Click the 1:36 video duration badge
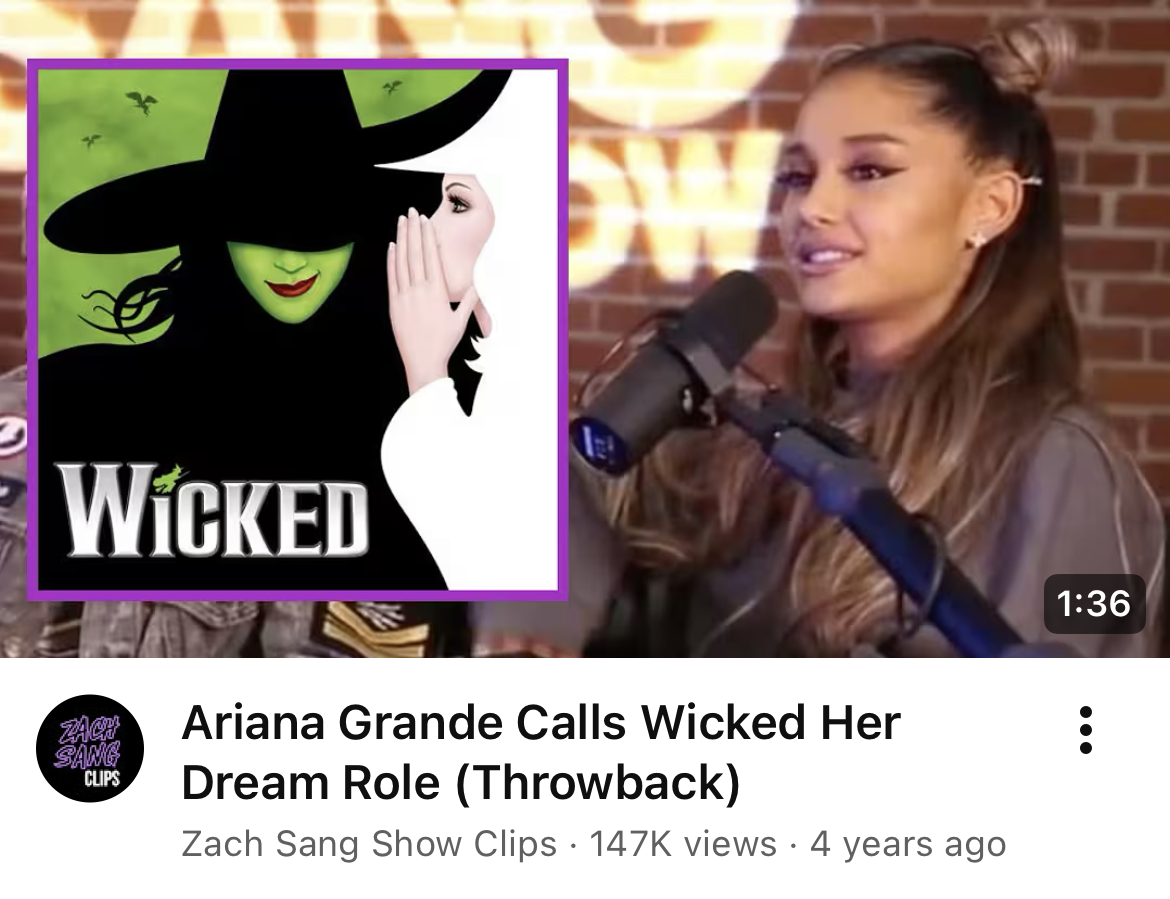This screenshot has height=899, width=1170. [1094, 603]
